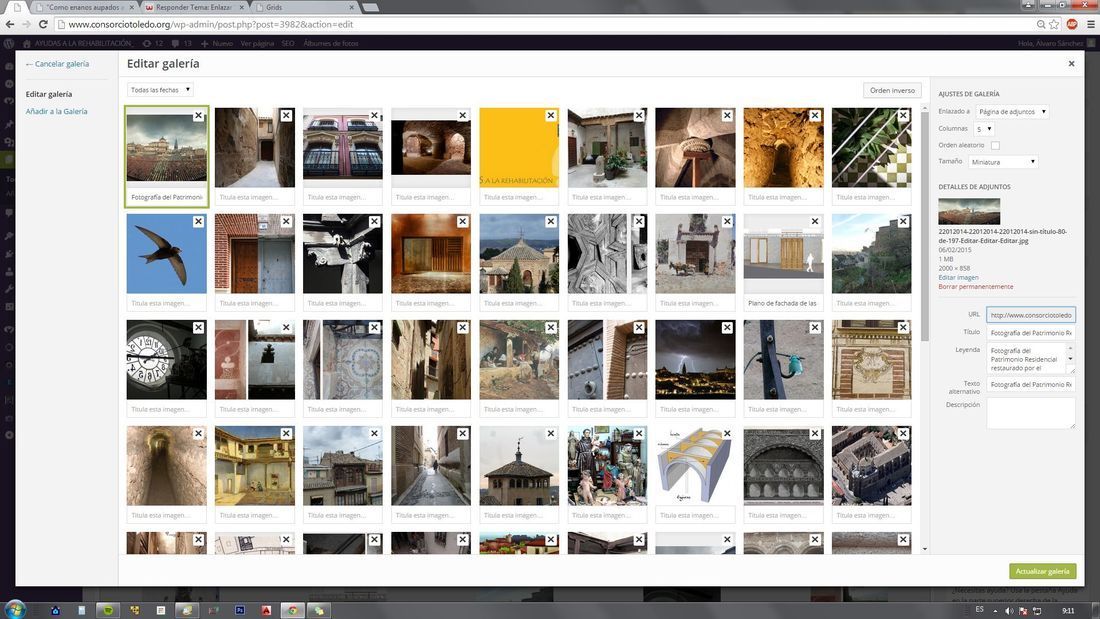Open the updates indicator showing 12
This screenshot has width=1100, height=619.
153,44
